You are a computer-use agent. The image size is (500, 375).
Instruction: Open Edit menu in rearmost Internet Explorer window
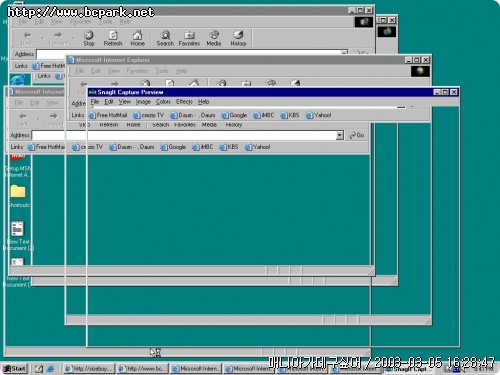[39, 22]
